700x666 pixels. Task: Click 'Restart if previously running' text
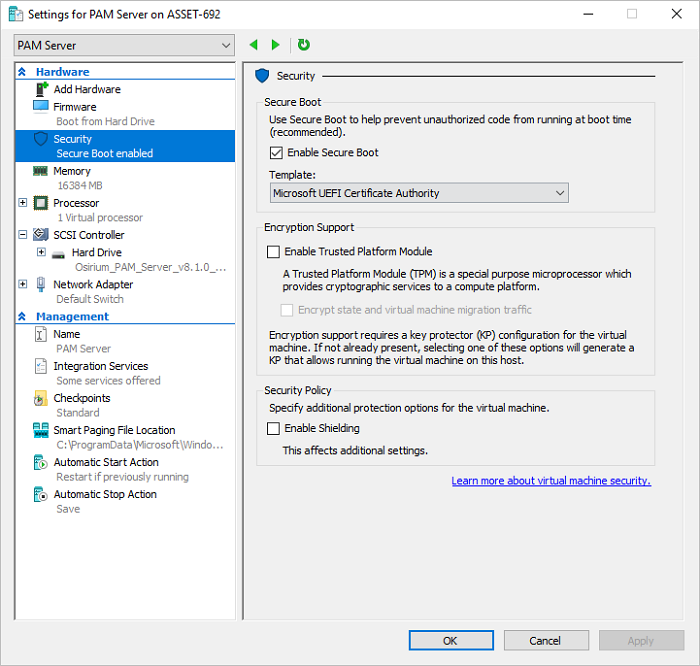(x=122, y=477)
